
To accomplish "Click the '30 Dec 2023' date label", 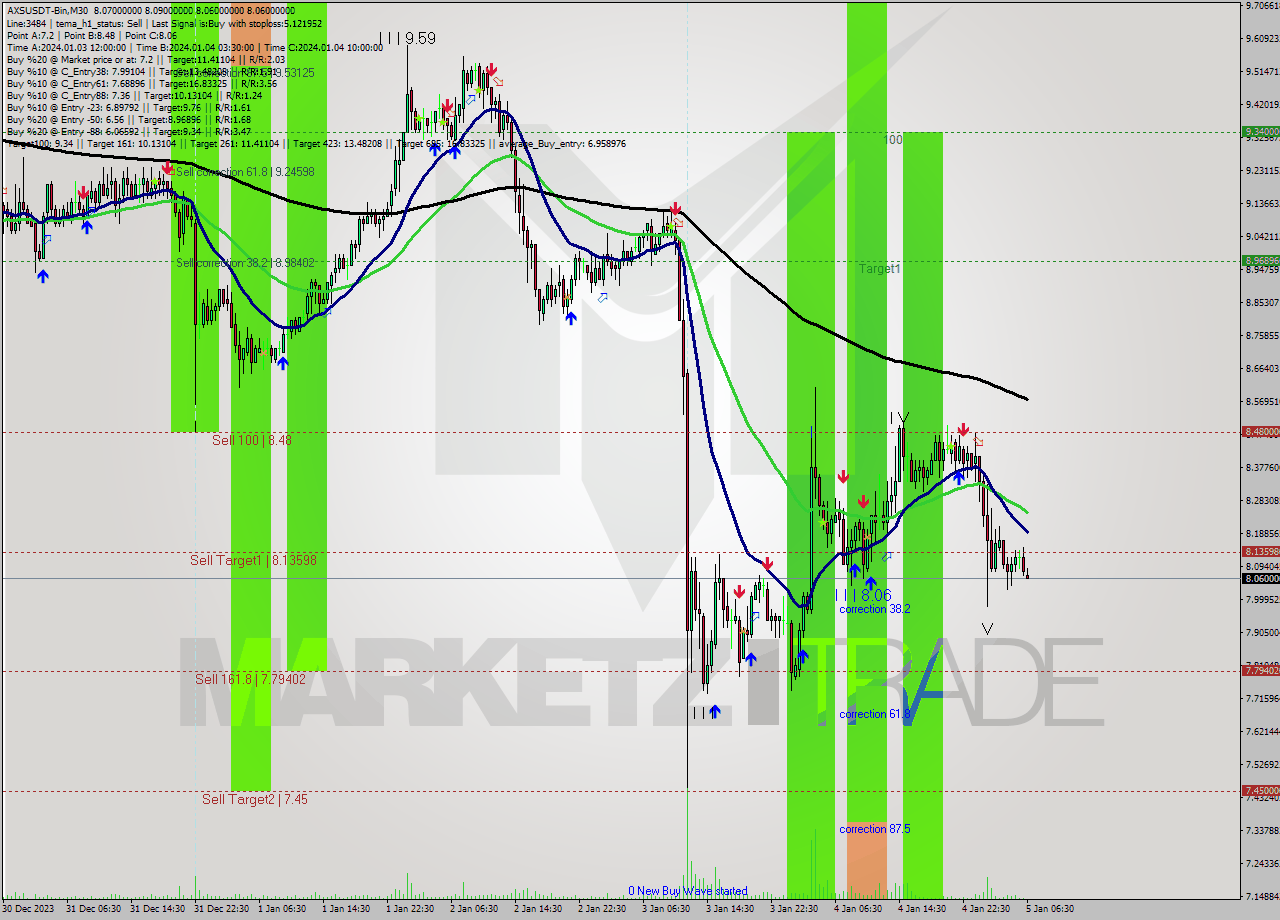I will coord(28,909).
